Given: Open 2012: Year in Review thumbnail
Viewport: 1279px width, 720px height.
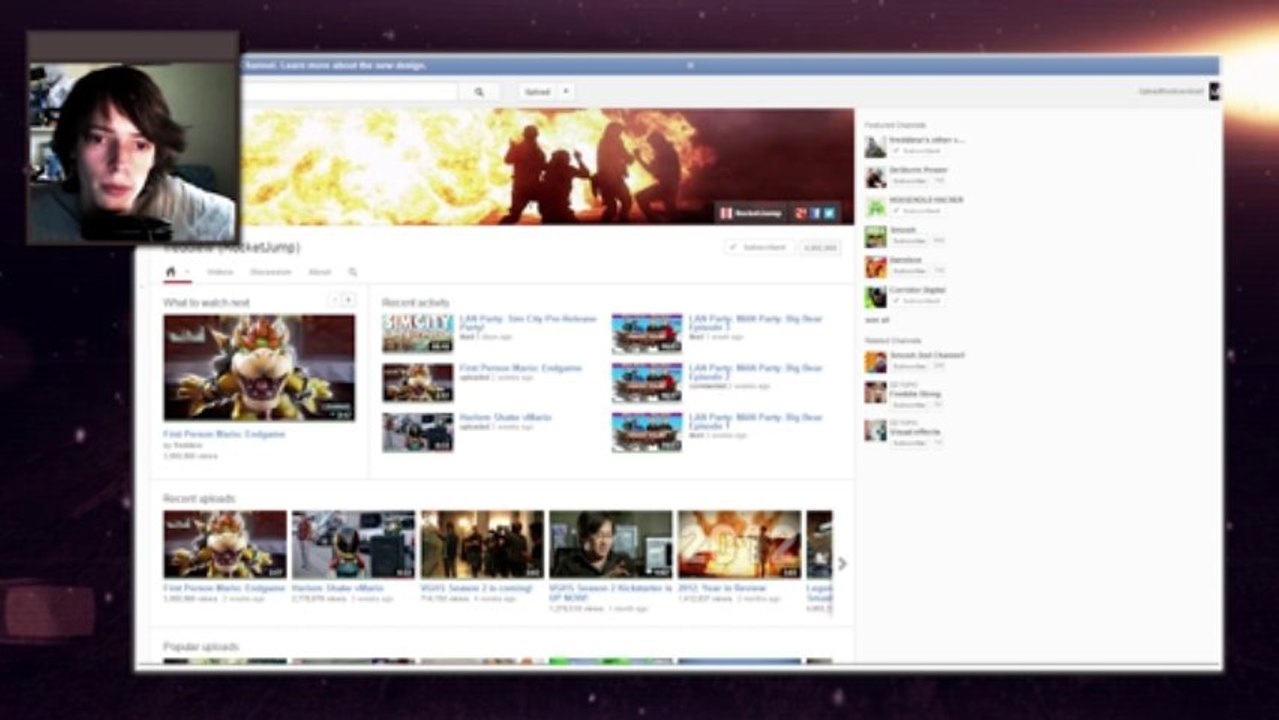Looking at the screenshot, I should 739,544.
